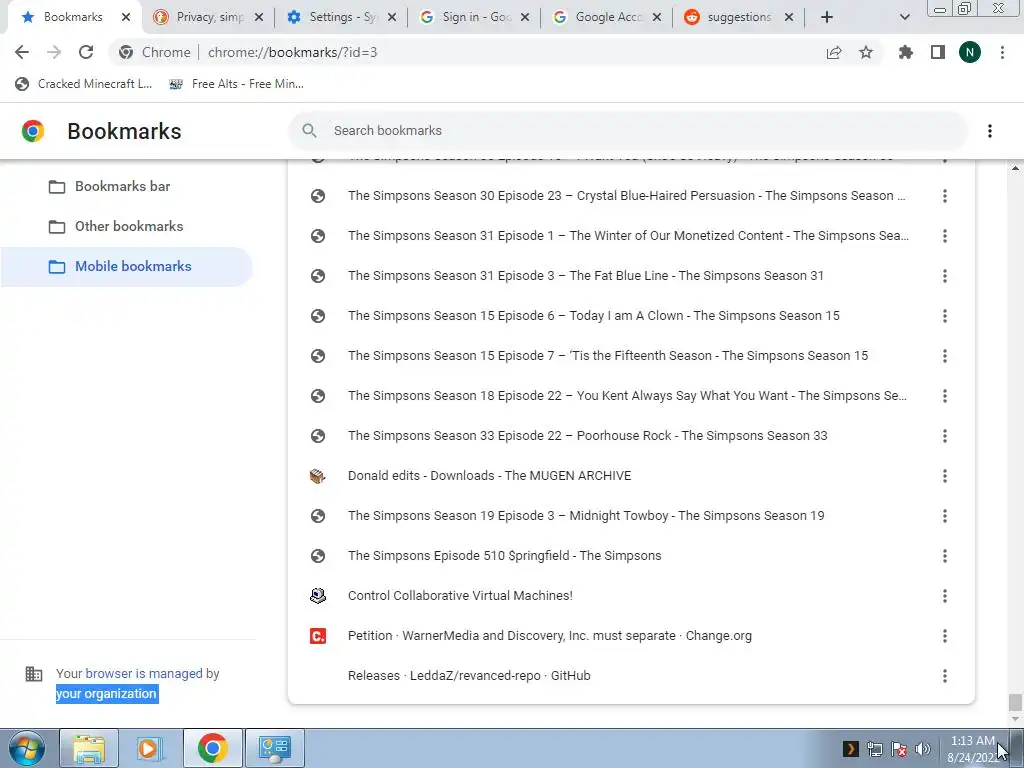Open more actions for The Fat Blue Line

point(945,276)
